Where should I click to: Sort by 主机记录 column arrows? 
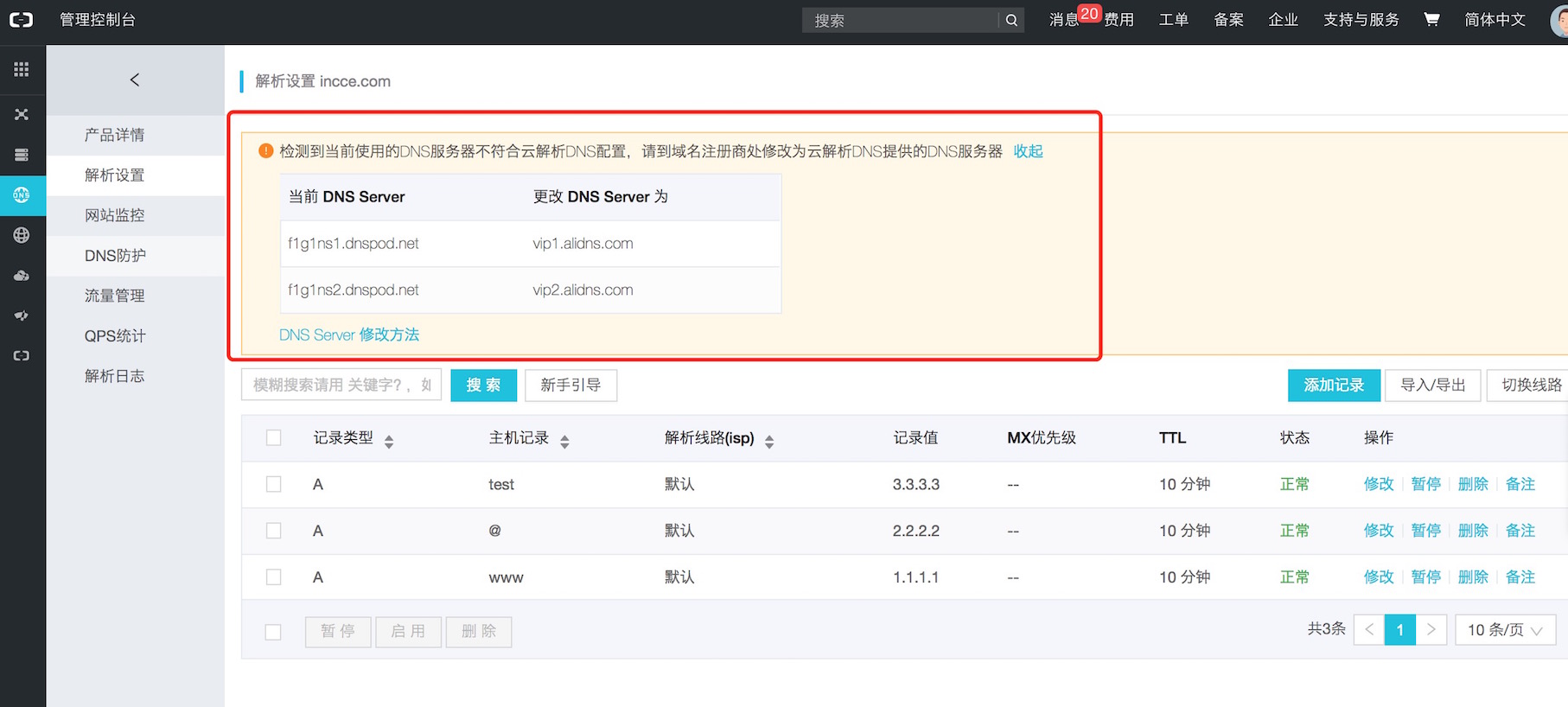[x=564, y=442]
